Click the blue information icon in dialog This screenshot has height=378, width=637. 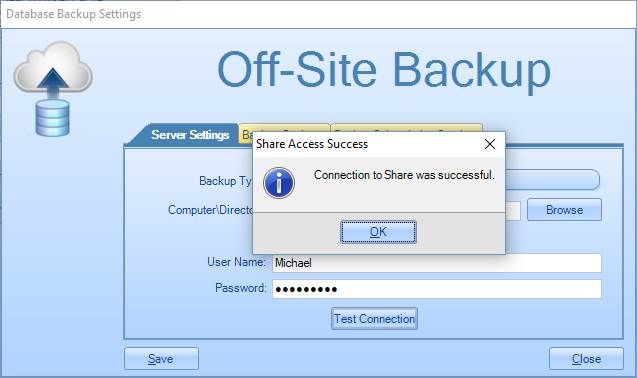(x=279, y=183)
